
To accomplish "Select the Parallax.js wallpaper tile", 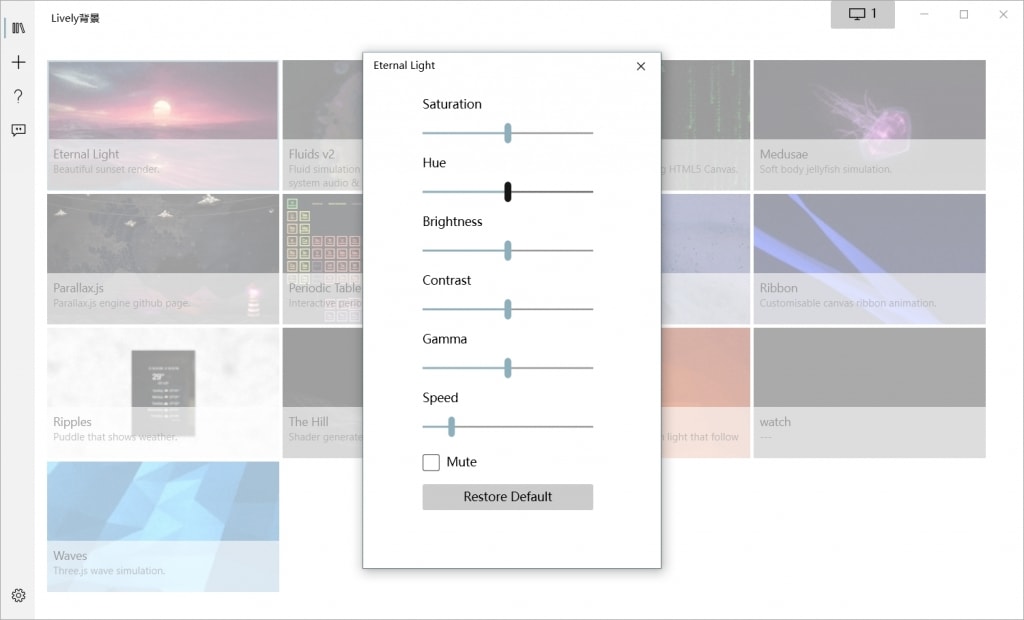I will coord(162,258).
